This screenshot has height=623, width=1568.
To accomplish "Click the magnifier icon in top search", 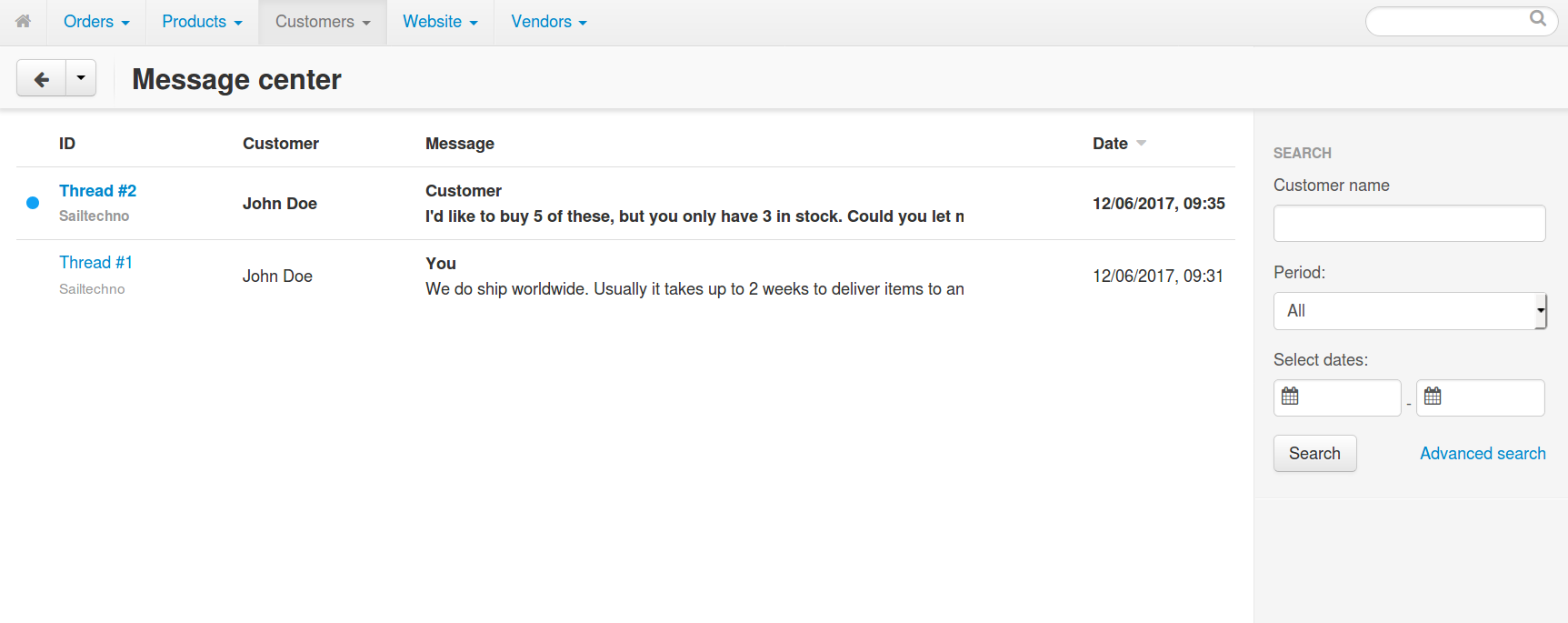I will click(x=1537, y=18).
